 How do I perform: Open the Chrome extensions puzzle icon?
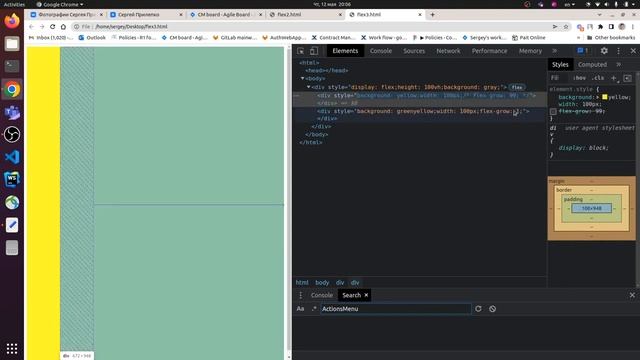tap(600, 27)
